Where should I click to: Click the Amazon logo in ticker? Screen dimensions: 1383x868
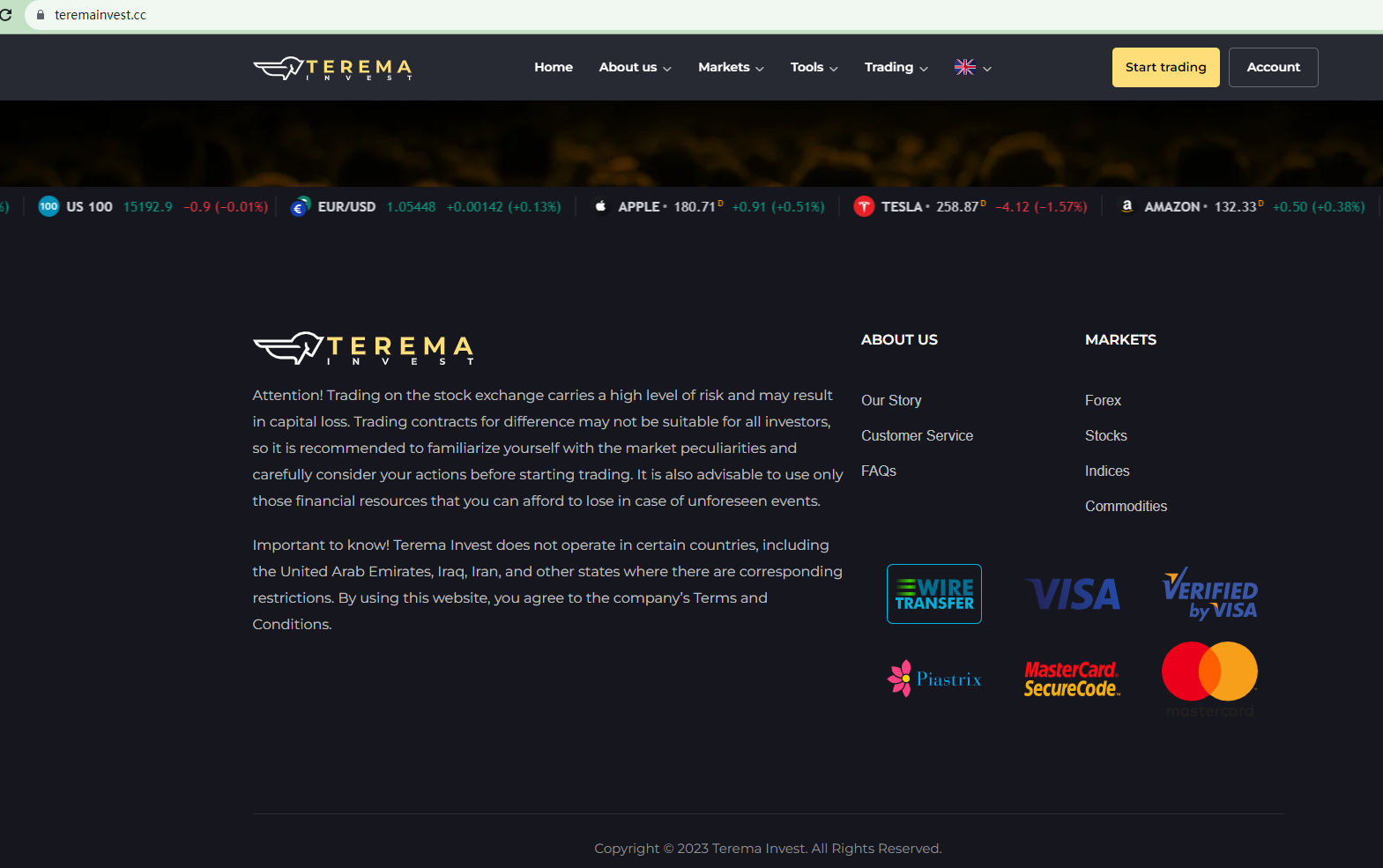1126,206
